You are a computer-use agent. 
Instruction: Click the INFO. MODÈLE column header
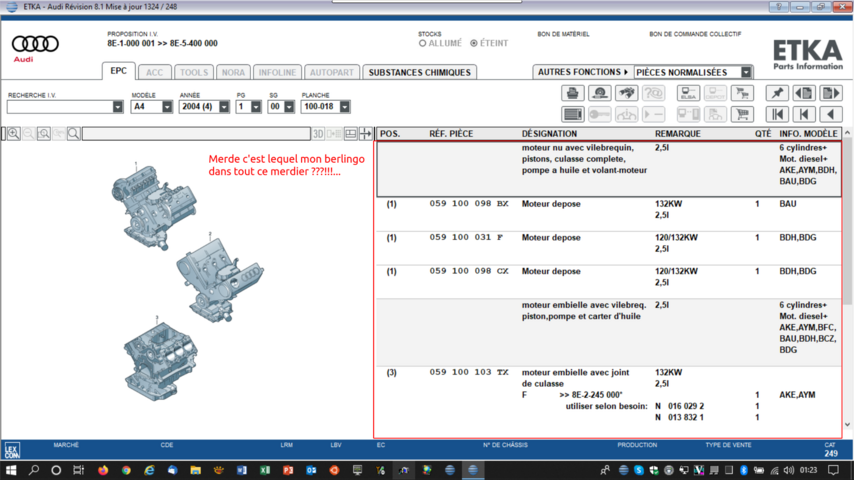tap(808, 133)
